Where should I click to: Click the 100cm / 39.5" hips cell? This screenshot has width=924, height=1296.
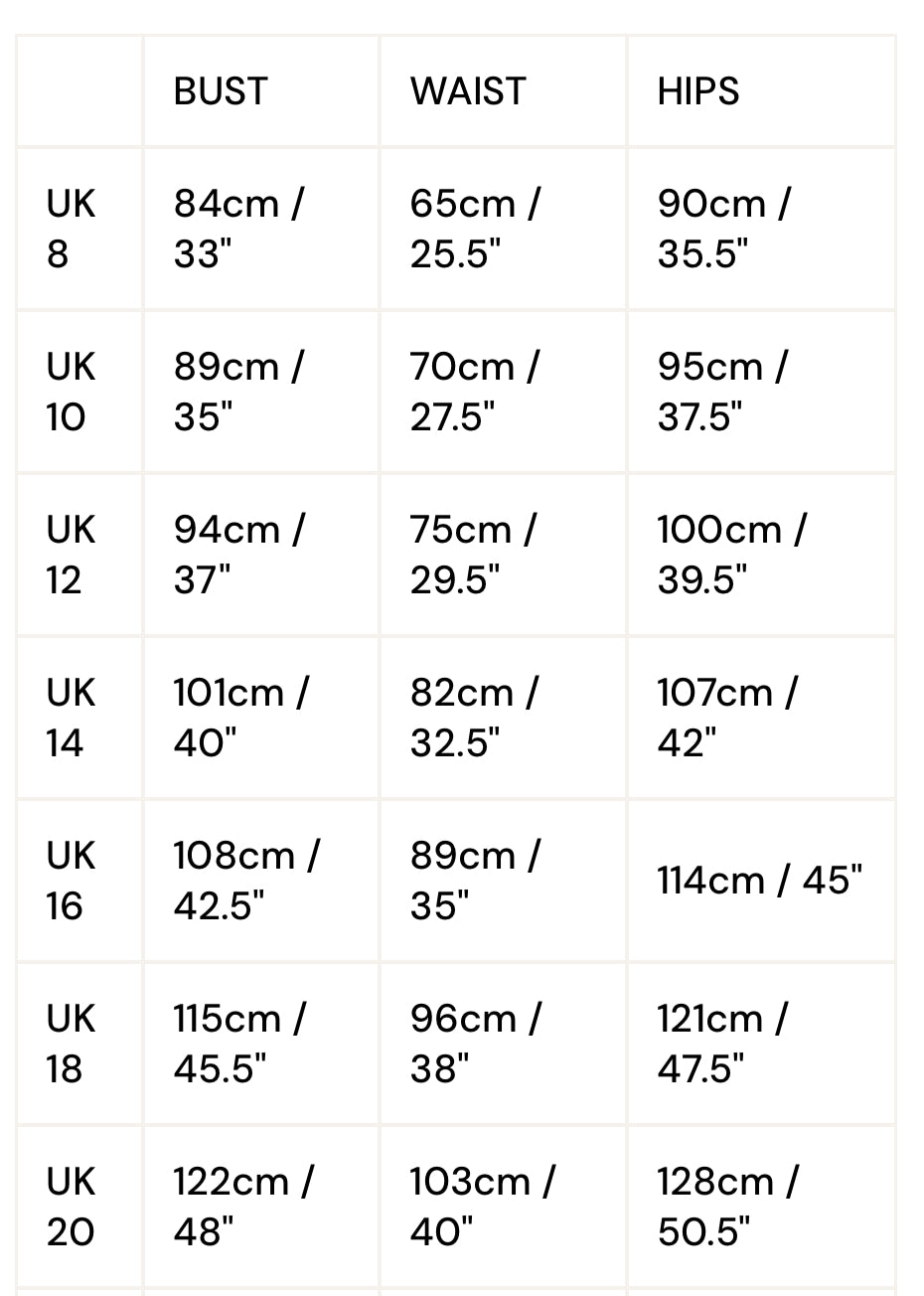click(731, 555)
